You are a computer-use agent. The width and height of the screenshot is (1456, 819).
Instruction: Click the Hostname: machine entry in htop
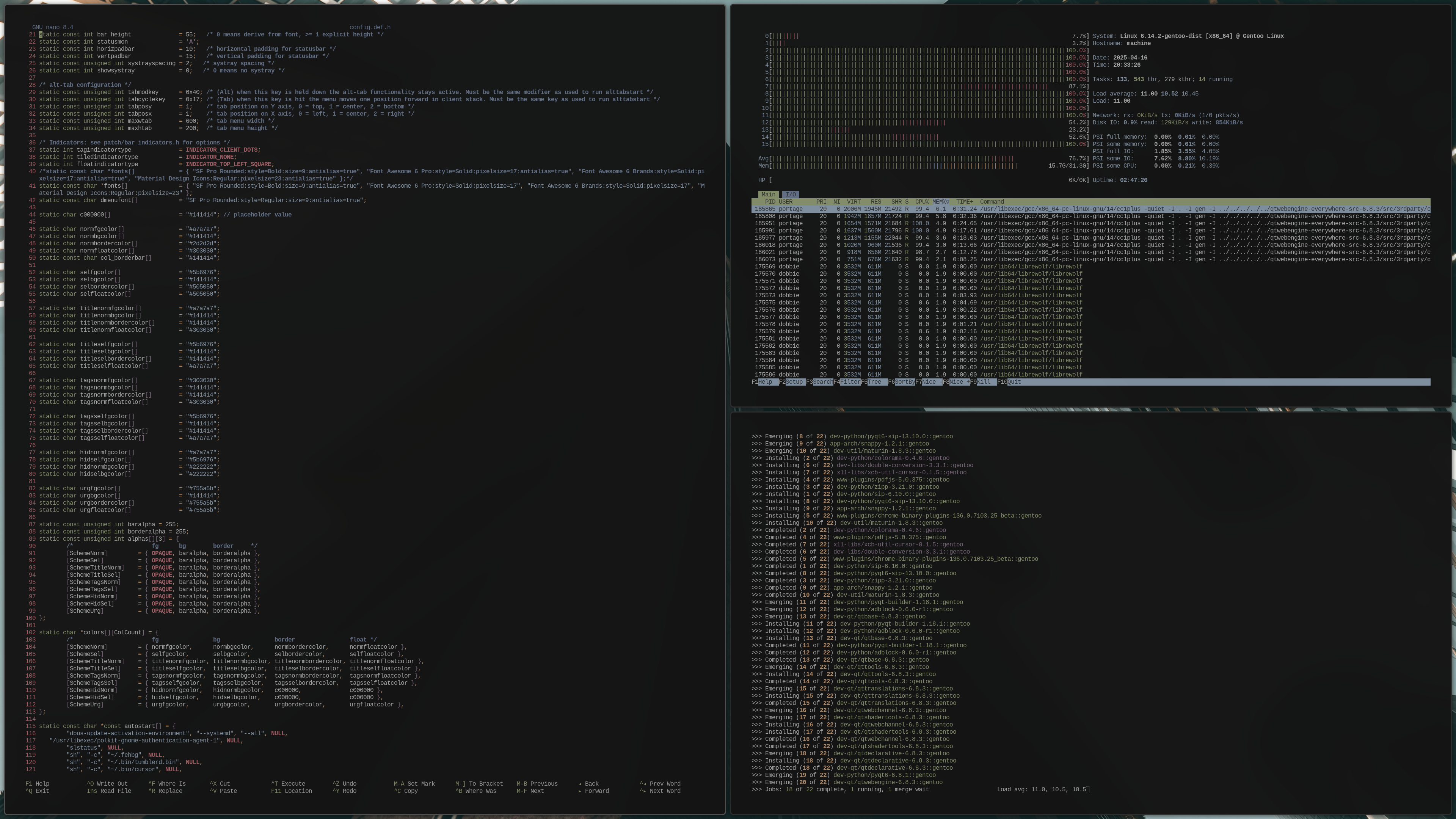1122,44
